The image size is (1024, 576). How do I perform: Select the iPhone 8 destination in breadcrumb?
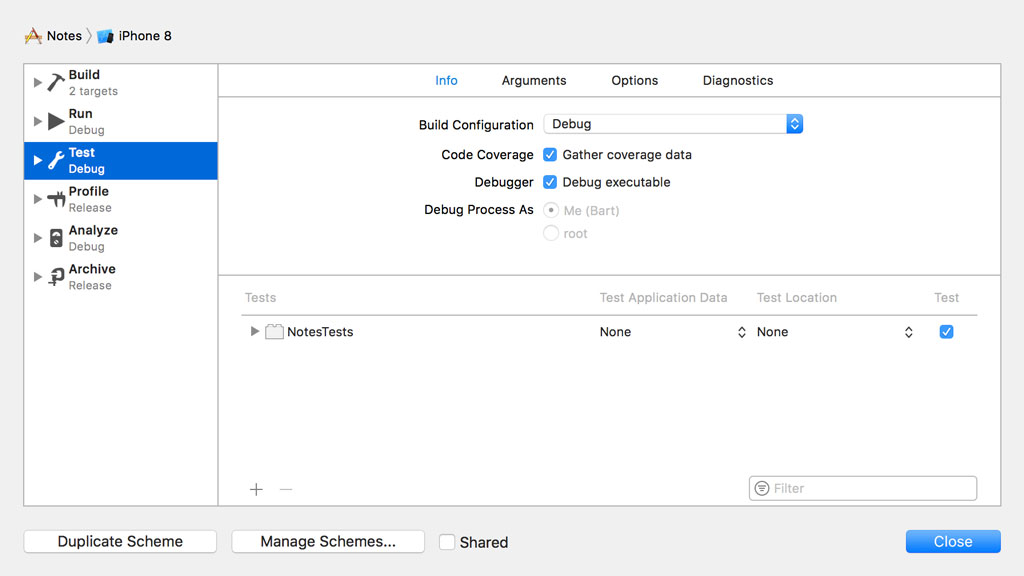pyautogui.click(x=134, y=35)
